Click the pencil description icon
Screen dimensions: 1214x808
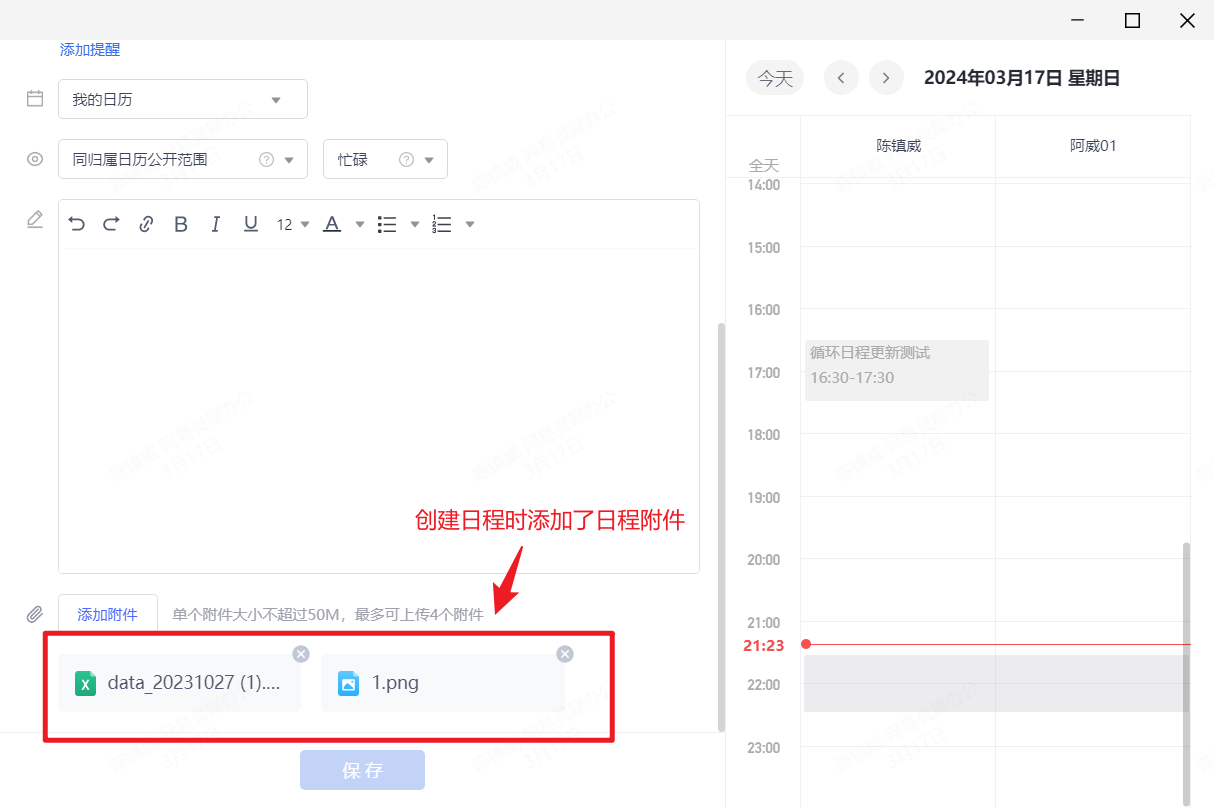pos(35,219)
